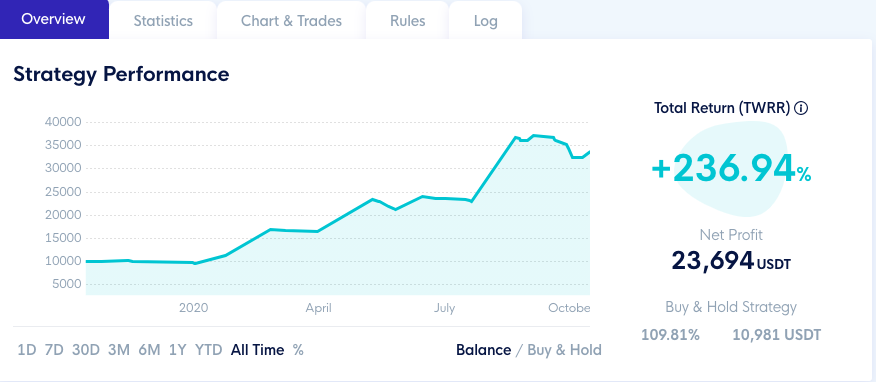Set chart range to 7D
This screenshot has height=382, width=876.
pyautogui.click(x=54, y=350)
